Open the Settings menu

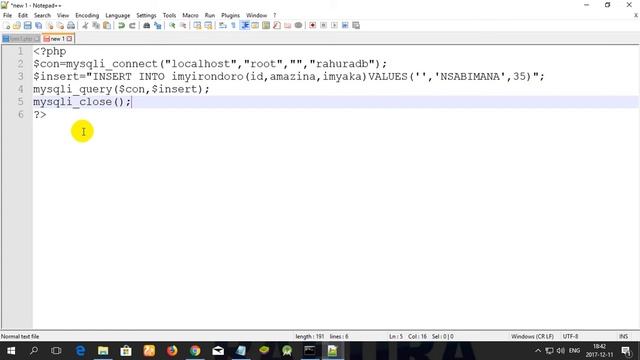tap(146, 15)
